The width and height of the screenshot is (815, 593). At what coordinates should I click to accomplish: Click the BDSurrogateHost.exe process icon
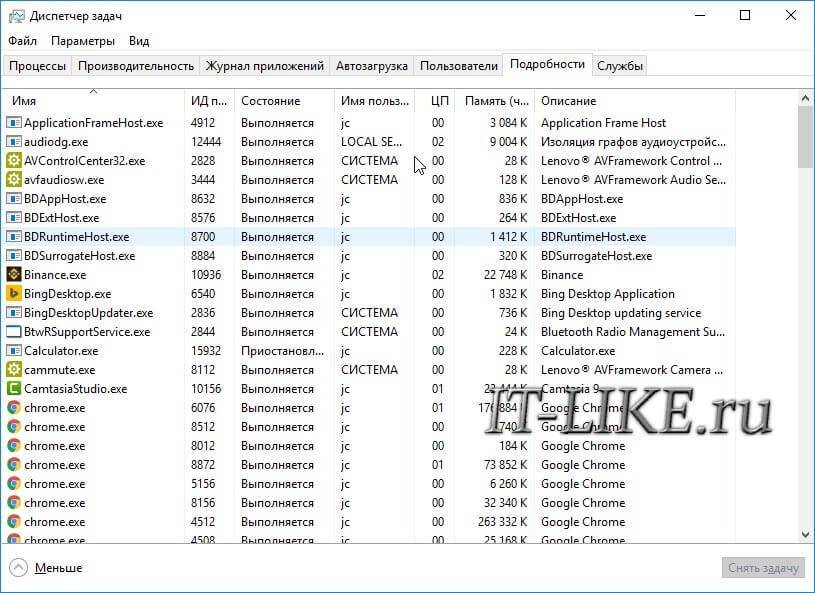(14, 256)
